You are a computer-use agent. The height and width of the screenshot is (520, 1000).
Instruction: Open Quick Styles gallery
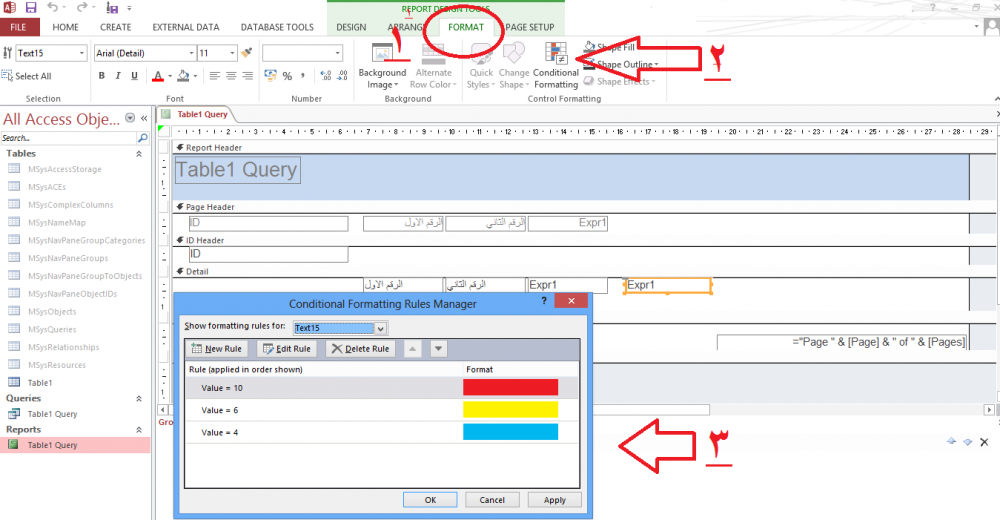point(481,66)
